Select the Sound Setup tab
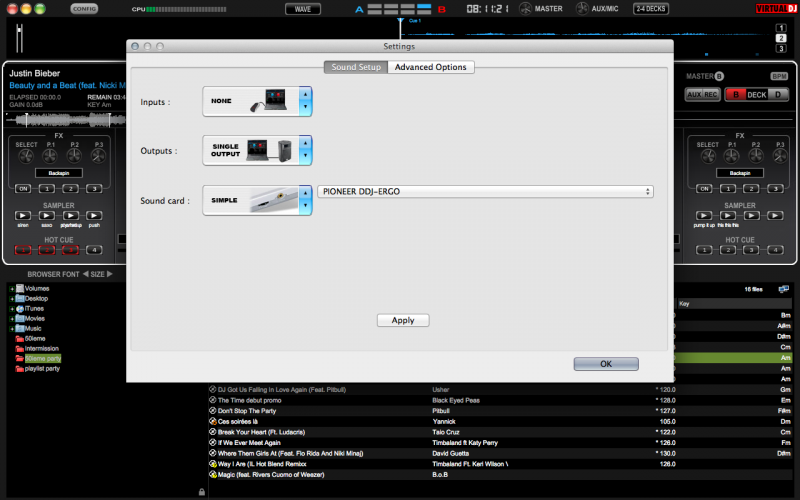This screenshot has width=800, height=500. point(356,67)
